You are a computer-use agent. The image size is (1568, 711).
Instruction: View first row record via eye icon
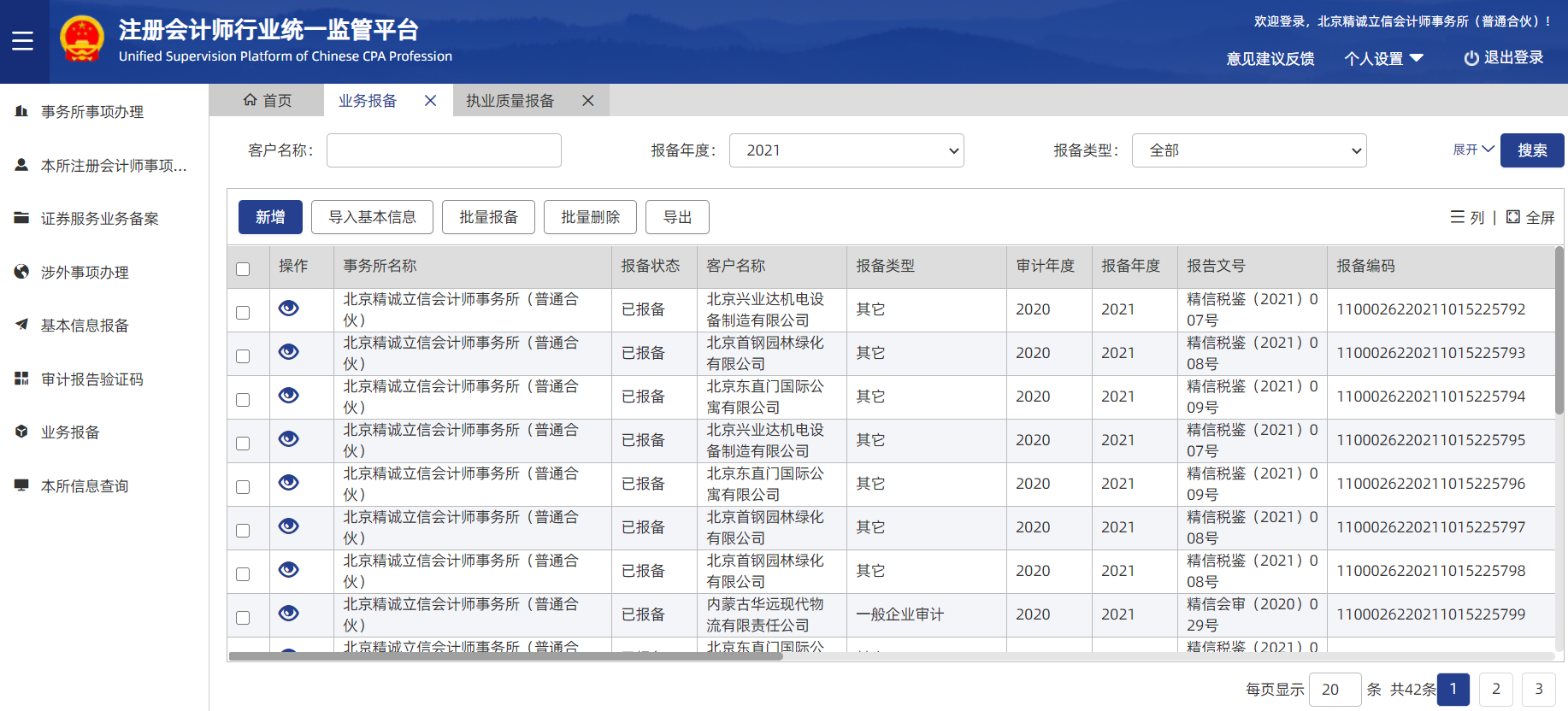coord(289,308)
